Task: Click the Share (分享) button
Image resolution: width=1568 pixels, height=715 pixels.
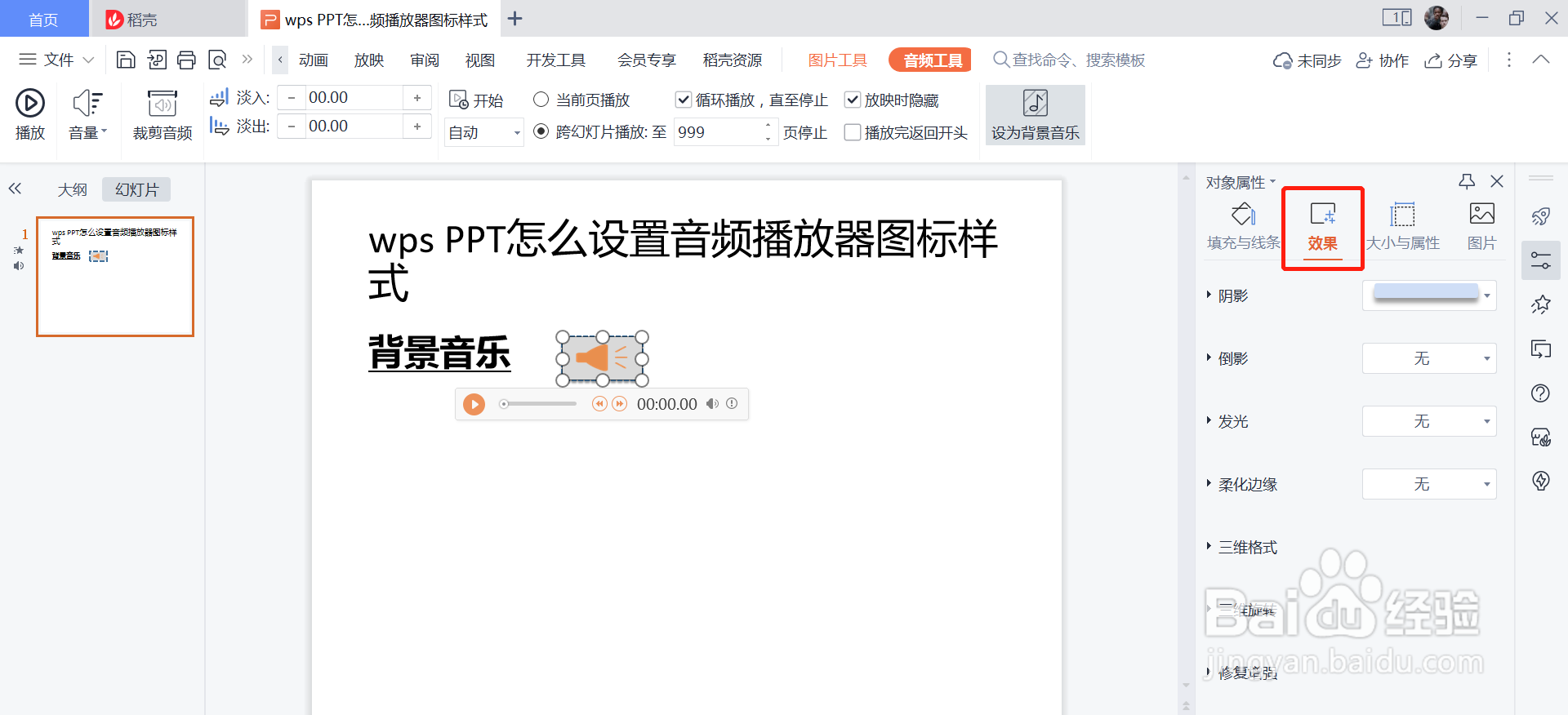Action: click(1451, 60)
